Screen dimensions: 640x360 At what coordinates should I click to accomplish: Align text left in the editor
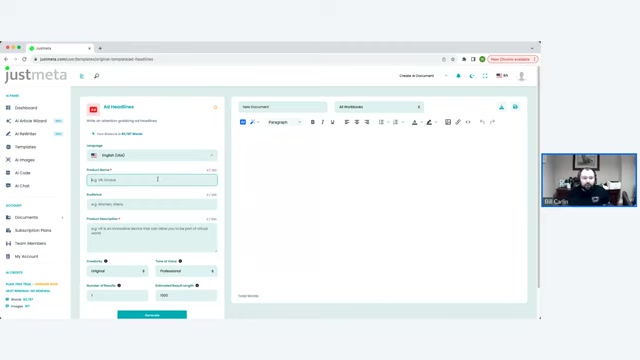pyautogui.click(x=347, y=122)
